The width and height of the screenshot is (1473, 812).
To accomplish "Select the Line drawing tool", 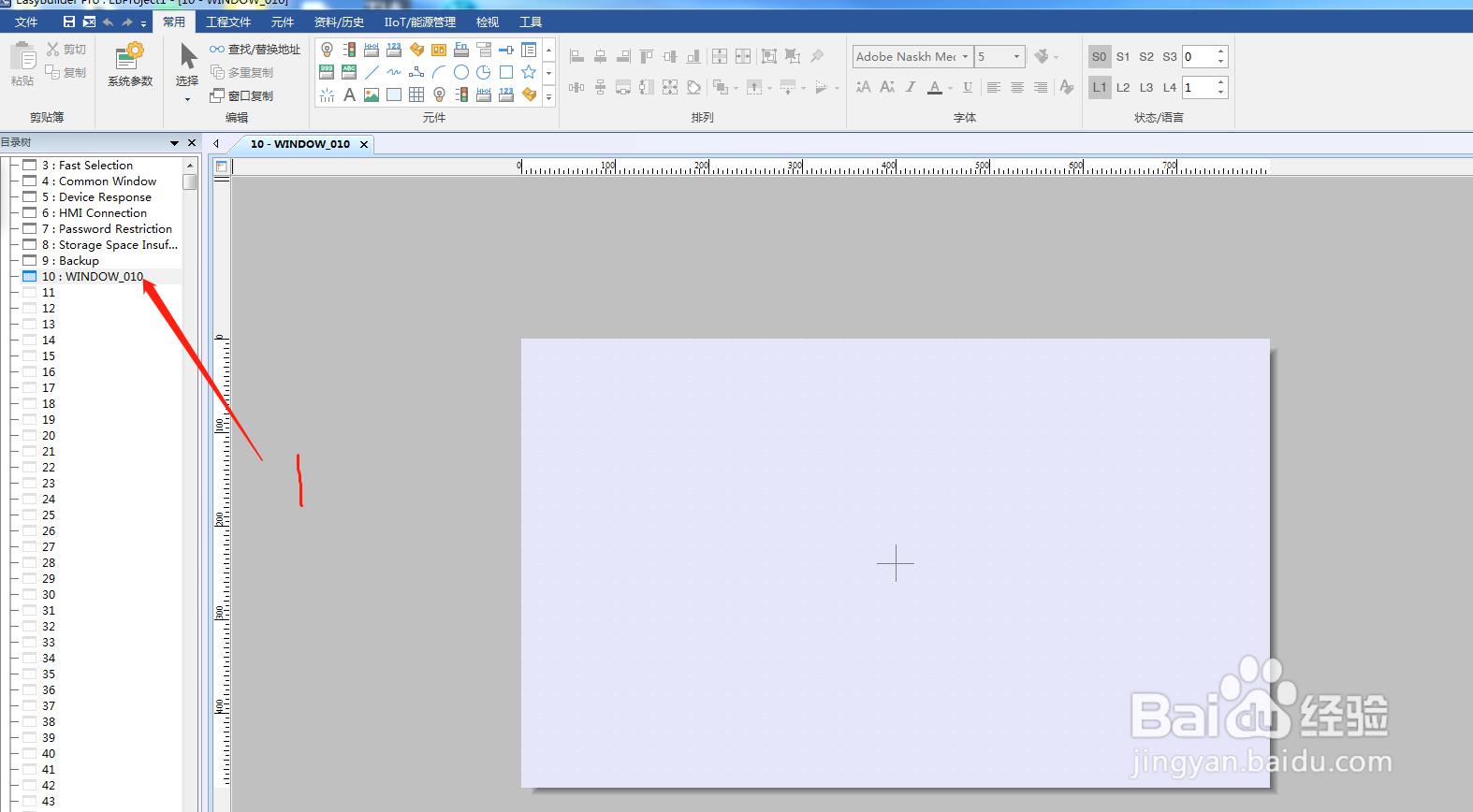I will pos(372,72).
